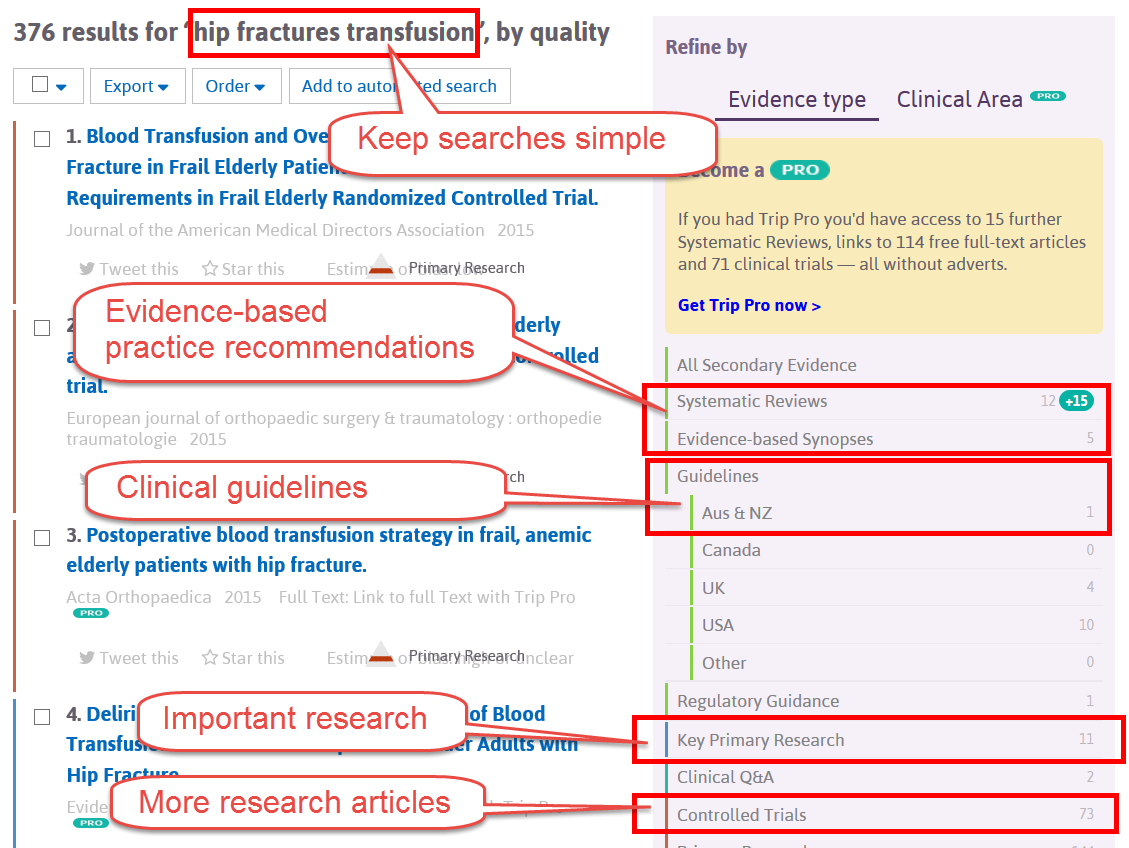
Task: Click the Get Trip Pro now link
Action: [x=749, y=305]
